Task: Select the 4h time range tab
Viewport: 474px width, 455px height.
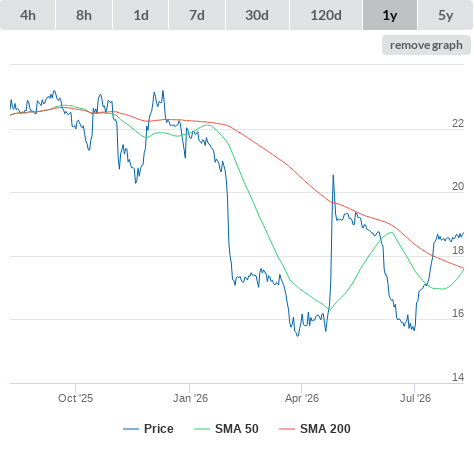Action: coord(28,15)
